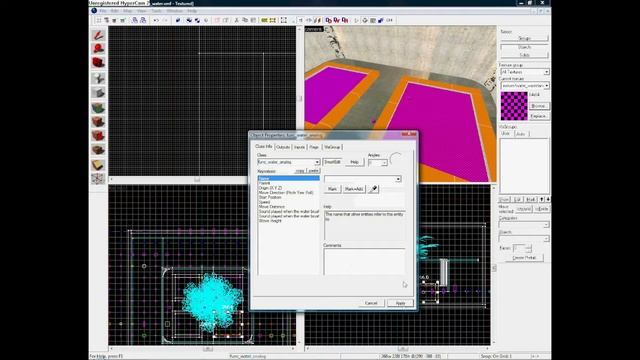Click the top-left viewport horizontal scrollbar
This screenshot has height=360, width=640.
click(x=203, y=180)
